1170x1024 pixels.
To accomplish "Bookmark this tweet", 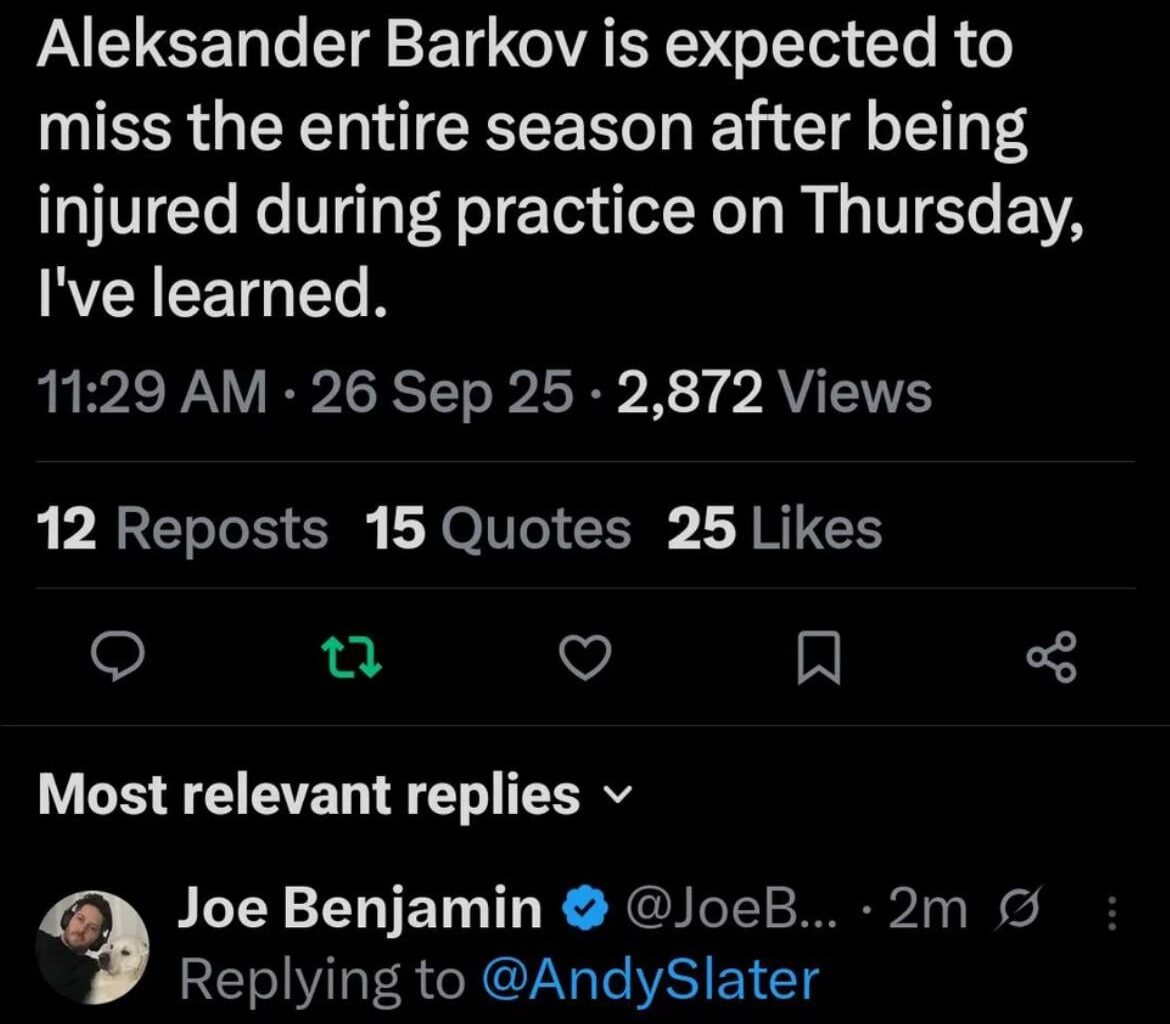I will tap(820, 657).
